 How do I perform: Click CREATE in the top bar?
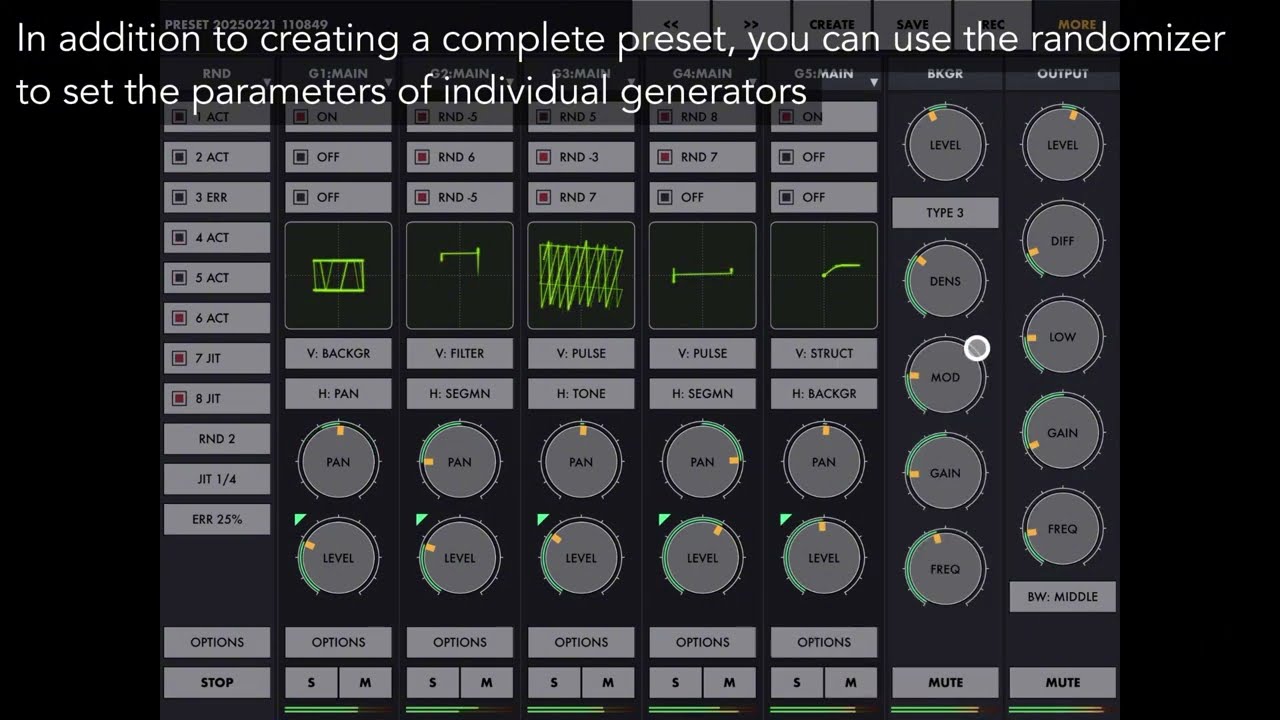pos(832,24)
